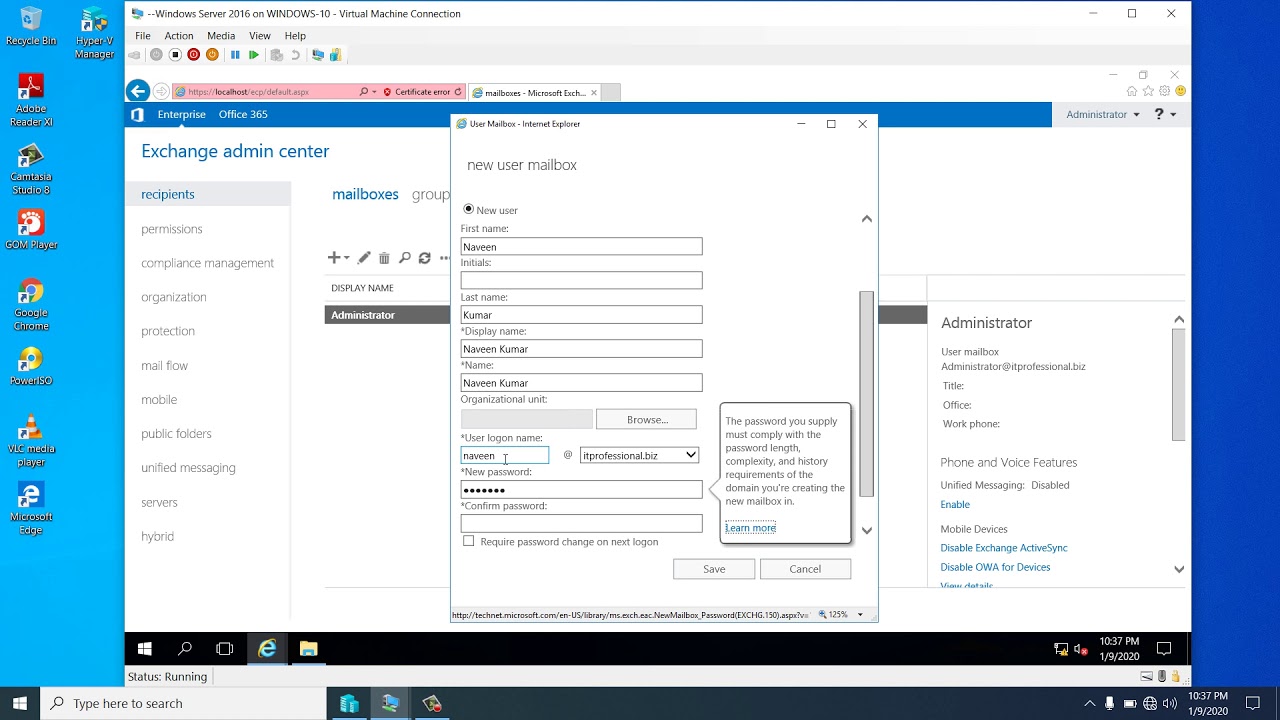Click the Cancel button
The width and height of the screenshot is (1280, 720).
[805, 569]
